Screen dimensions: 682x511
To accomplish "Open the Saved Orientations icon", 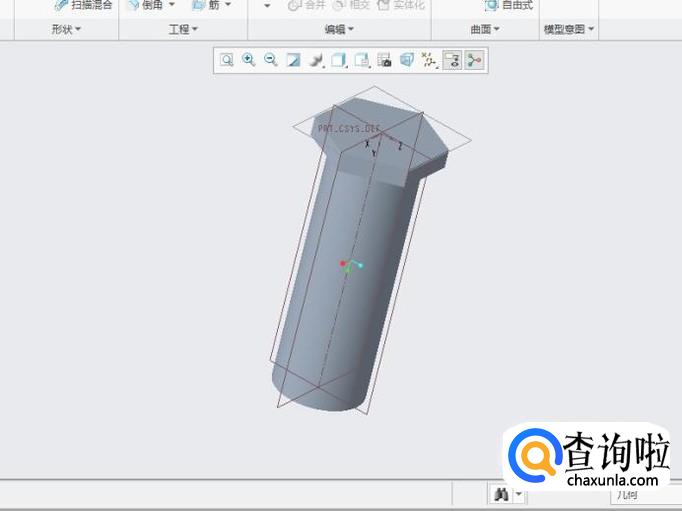I will click(x=361, y=60).
